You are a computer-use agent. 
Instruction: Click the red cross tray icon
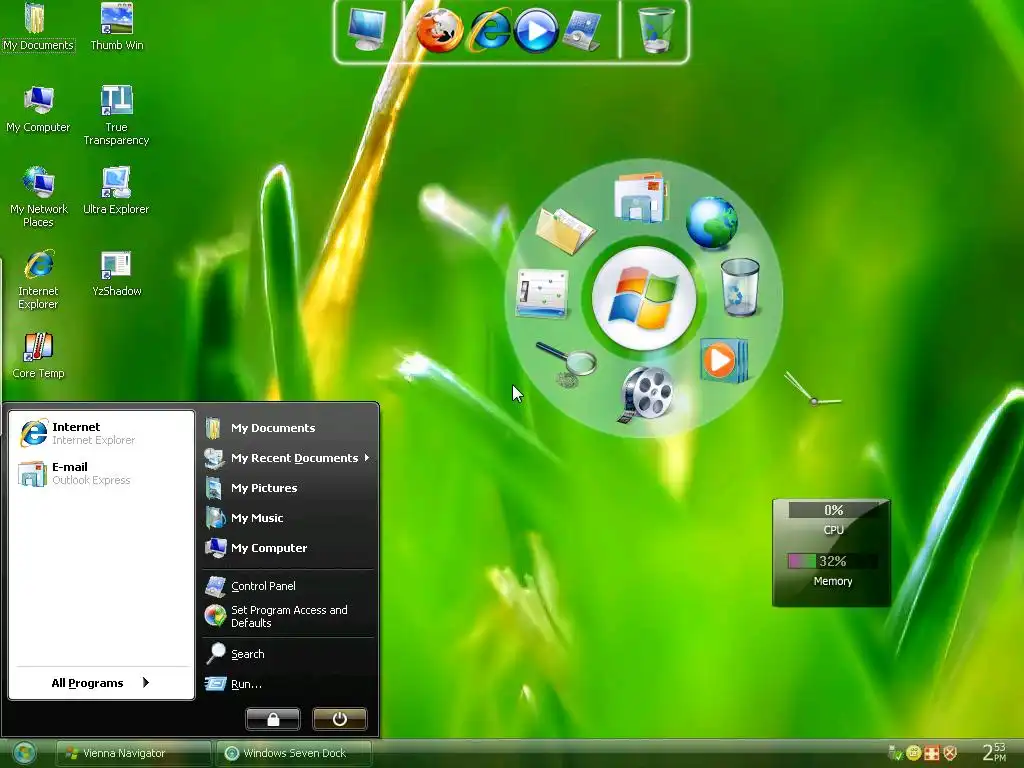click(x=932, y=753)
